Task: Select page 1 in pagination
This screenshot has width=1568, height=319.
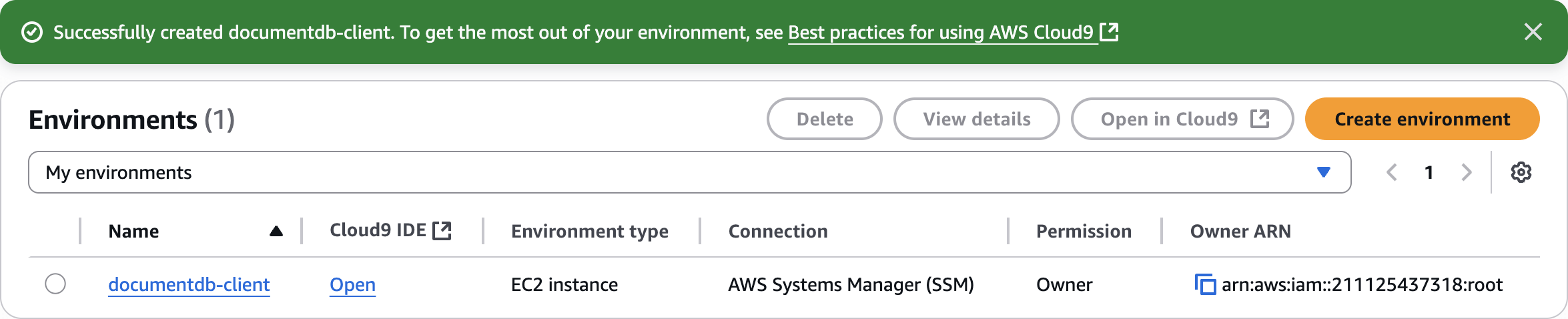Action: coord(1429,172)
